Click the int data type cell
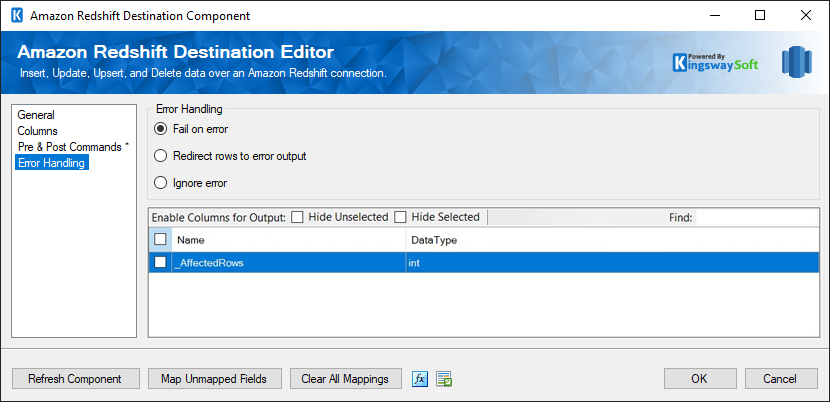The height and width of the screenshot is (402, 830). click(x=612, y=263)
